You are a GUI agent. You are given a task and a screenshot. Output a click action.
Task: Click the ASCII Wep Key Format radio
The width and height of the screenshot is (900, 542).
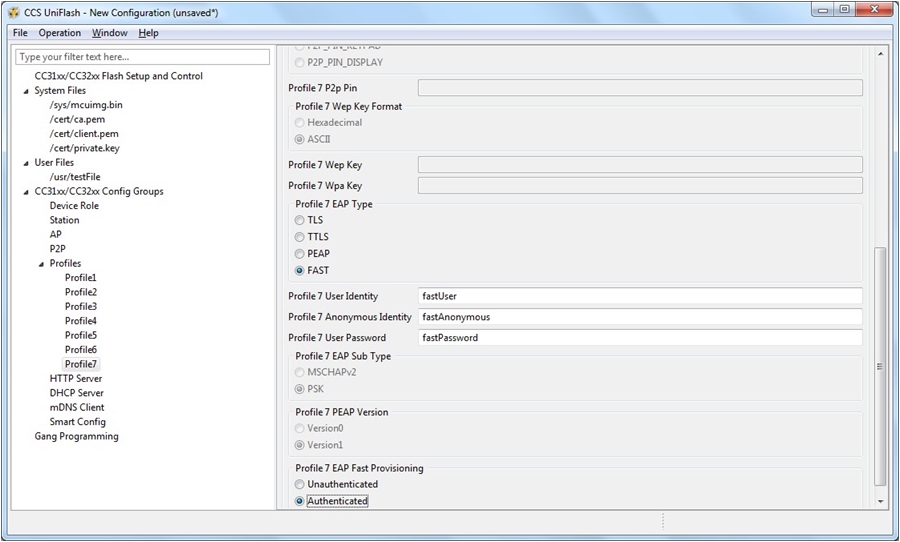(x=300, y=139)
